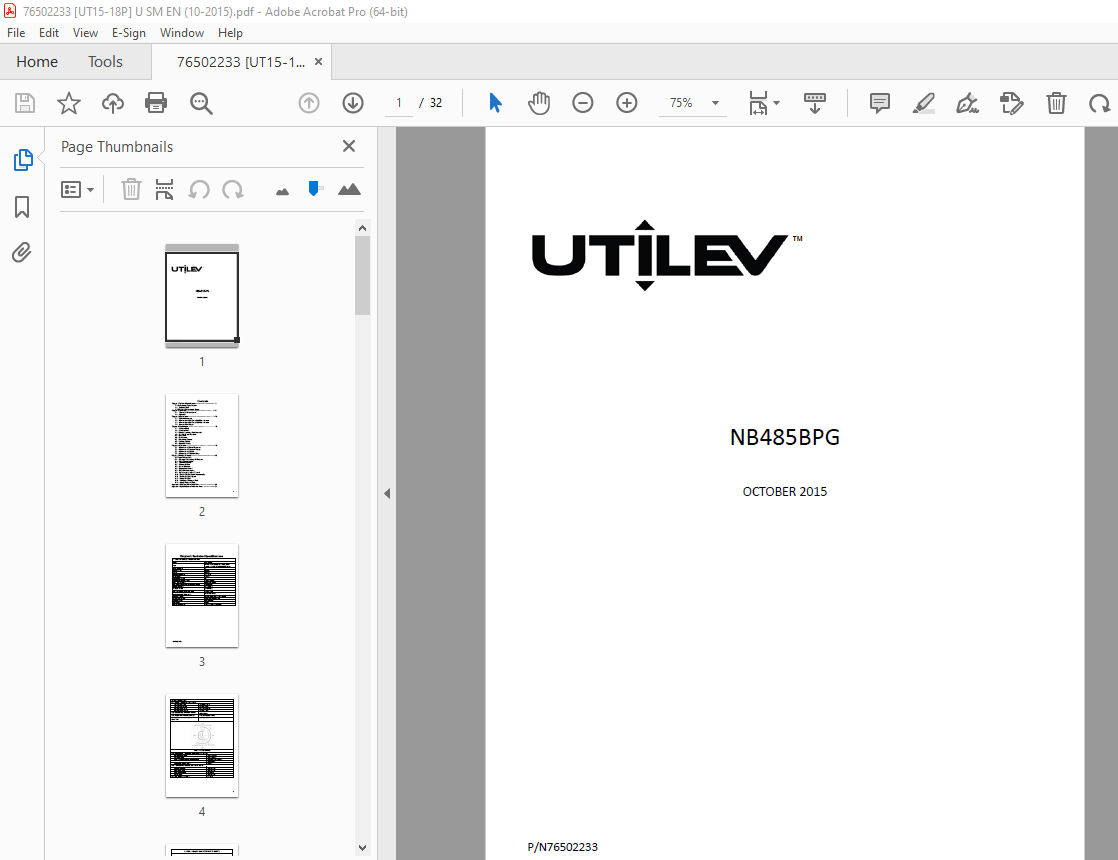Click the NB485BPG title text
The height and width of the screenshot is (860, 1118).
click(784, 437)
